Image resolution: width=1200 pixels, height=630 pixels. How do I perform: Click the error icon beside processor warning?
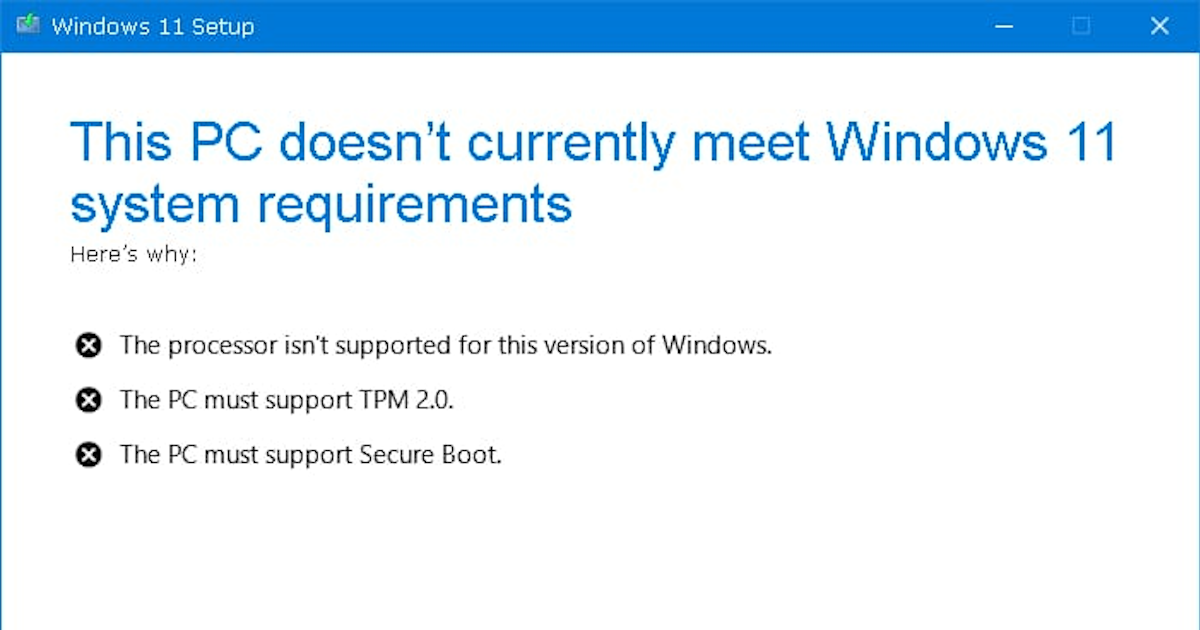(x=89, y=345)
